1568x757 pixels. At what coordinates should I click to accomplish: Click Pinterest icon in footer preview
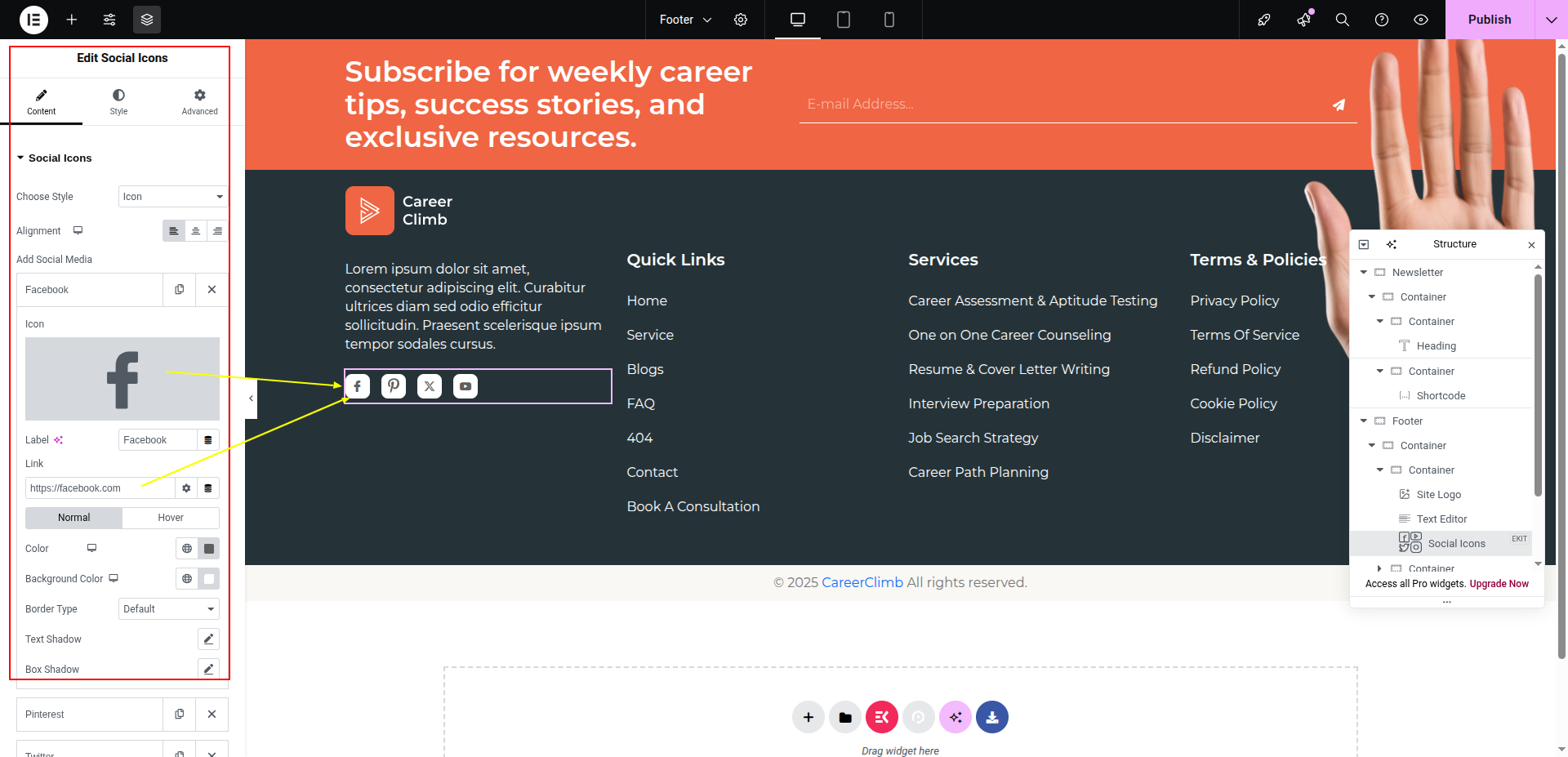394,386
